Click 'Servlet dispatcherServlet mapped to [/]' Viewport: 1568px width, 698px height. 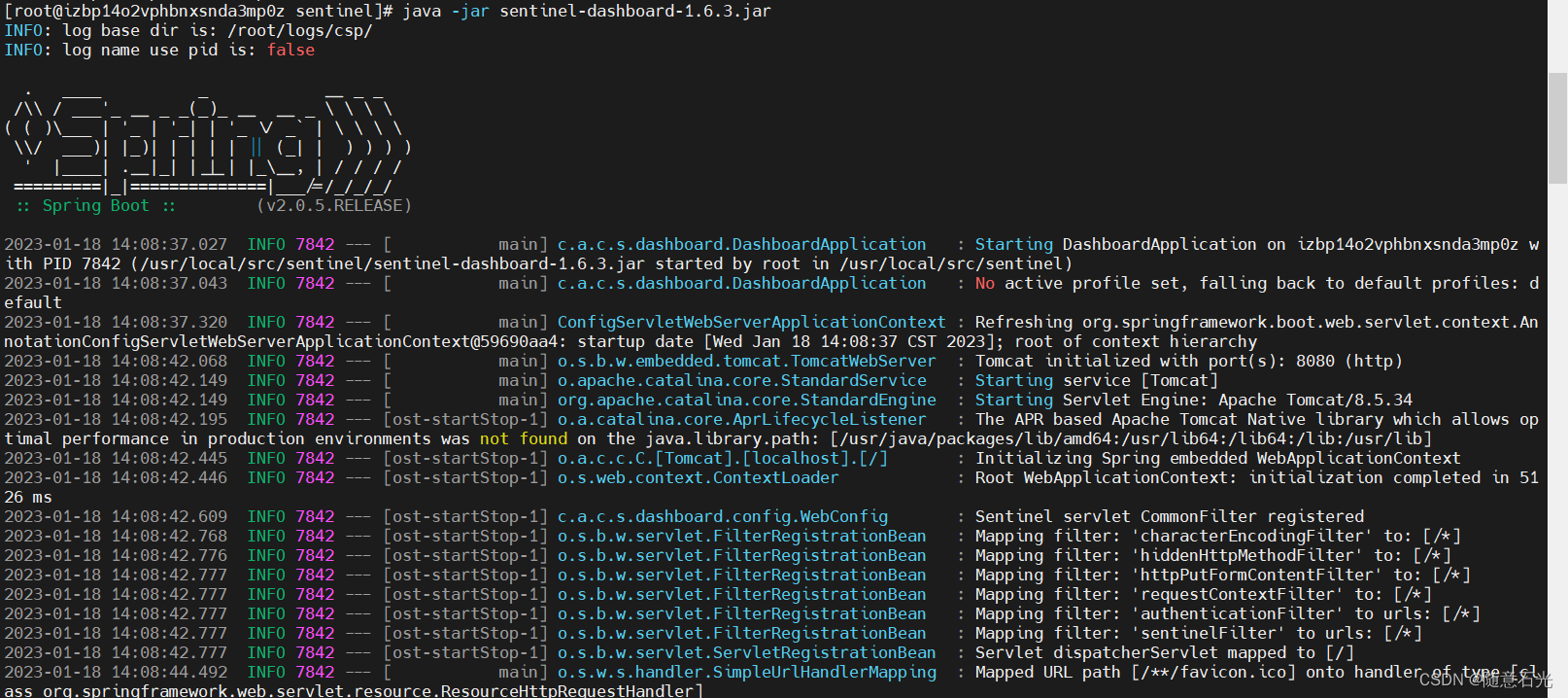1165,652
